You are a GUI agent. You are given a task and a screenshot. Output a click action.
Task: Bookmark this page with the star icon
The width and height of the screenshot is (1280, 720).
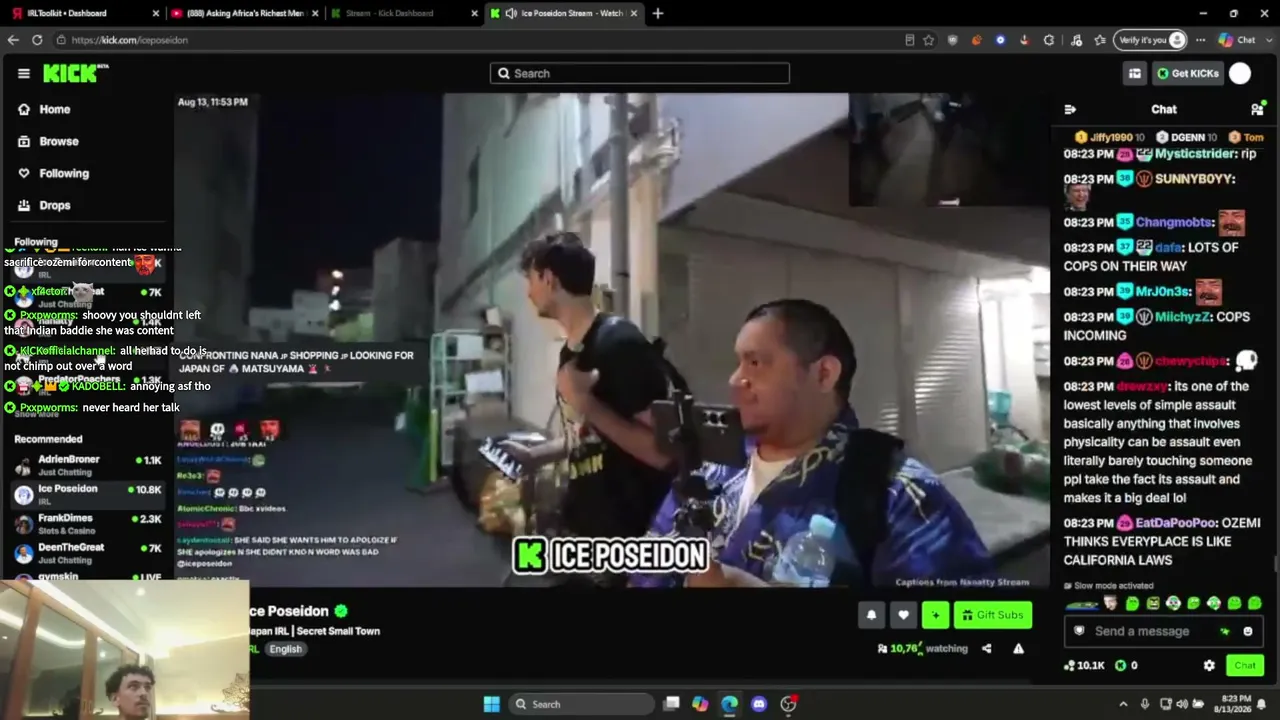929,40
